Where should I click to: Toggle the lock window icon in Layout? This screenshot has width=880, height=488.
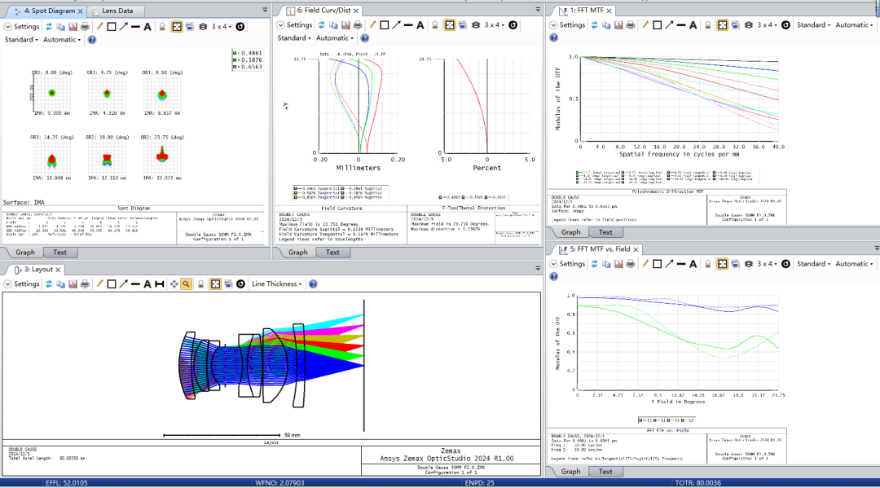coord(201,284)
